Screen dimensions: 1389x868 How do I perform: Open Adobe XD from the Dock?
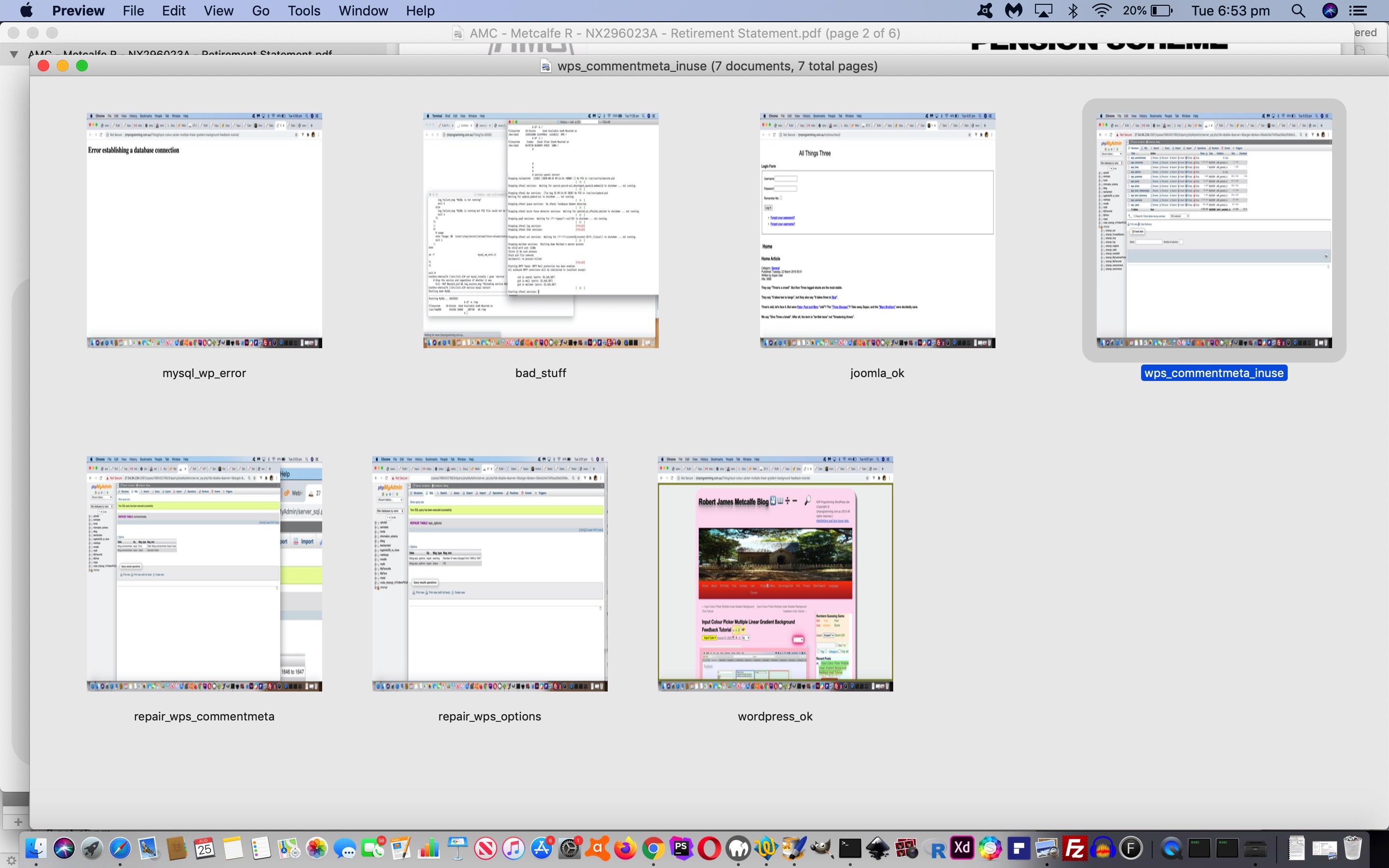tap(963, 848)
